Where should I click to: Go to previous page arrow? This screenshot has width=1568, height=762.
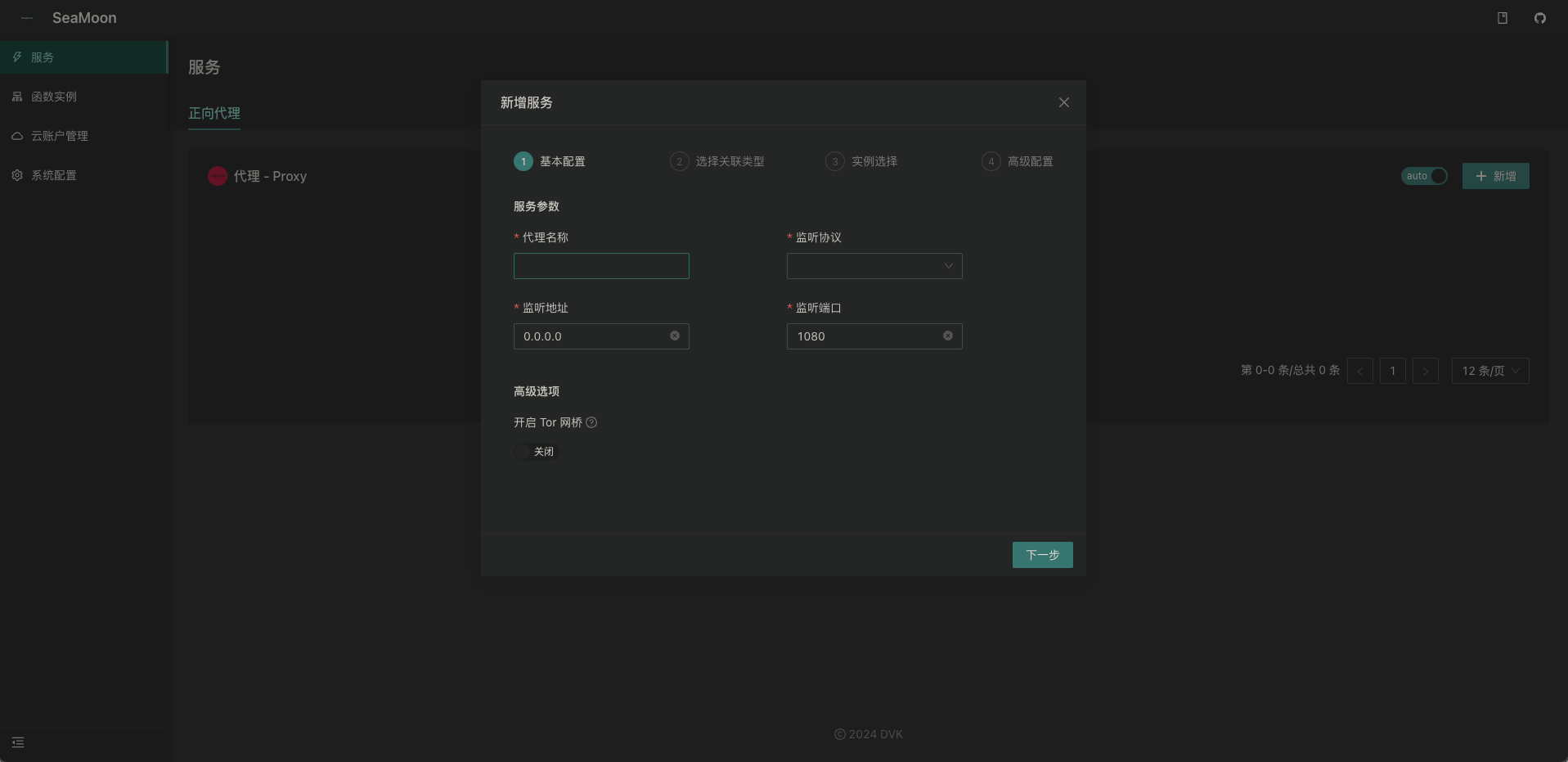1360,371
